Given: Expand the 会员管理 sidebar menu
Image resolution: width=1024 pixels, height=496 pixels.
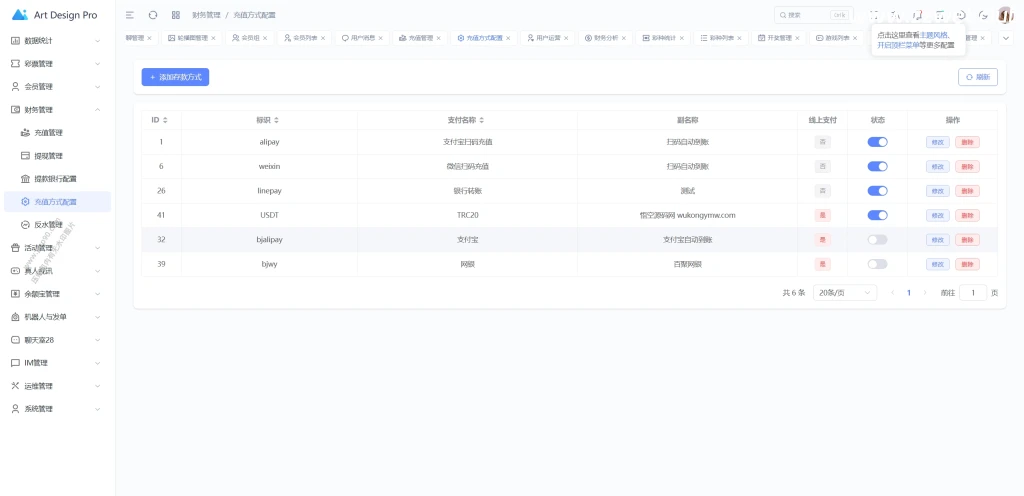Looking at the screenshot, I should tap(57, 86).
